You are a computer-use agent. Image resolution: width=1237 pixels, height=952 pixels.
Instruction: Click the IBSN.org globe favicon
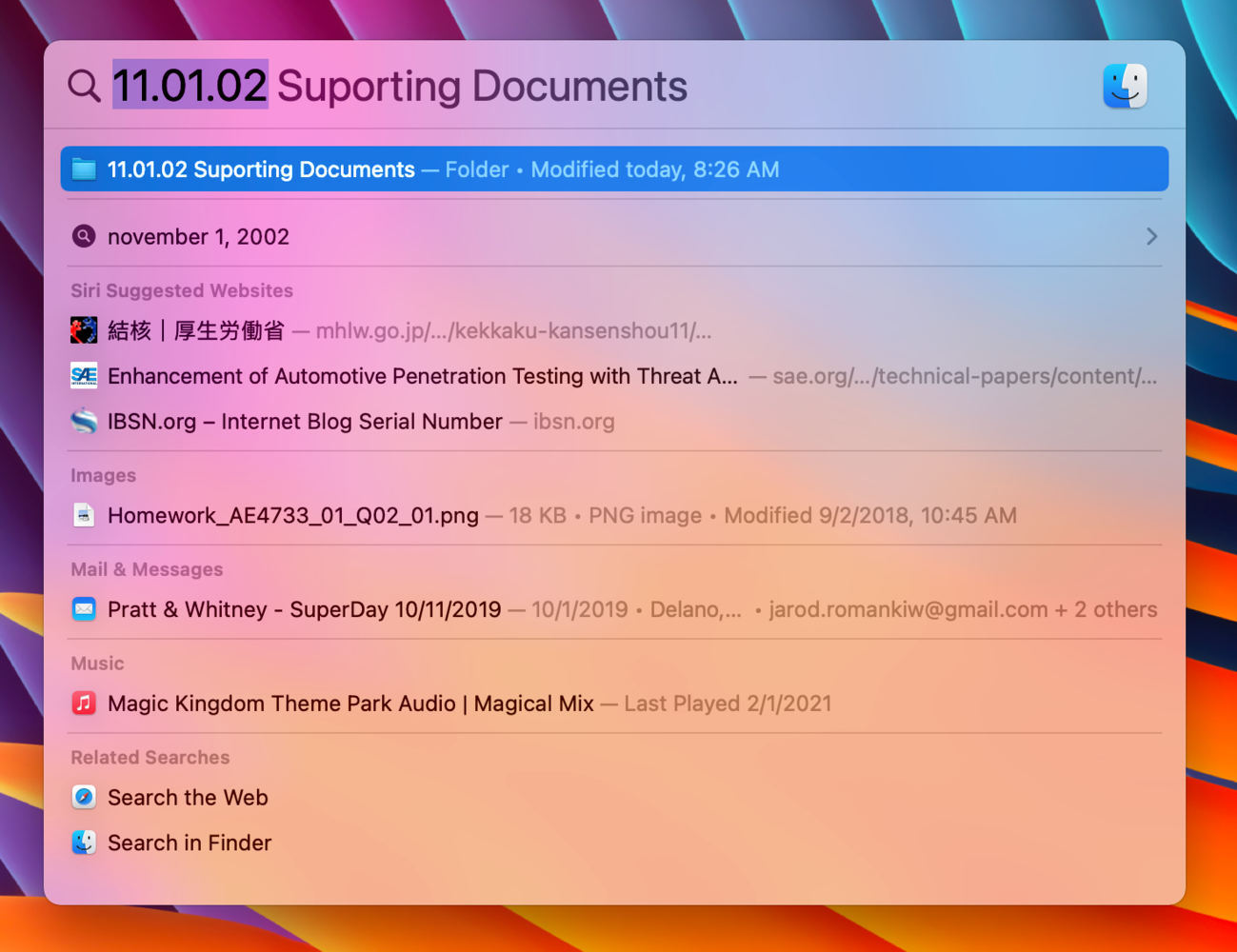pyautogui.click(x=84, y=421)
